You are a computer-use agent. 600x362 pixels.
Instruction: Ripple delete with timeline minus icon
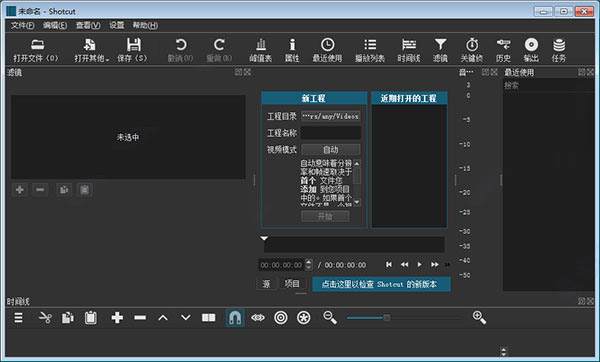[x=140, y=318]
